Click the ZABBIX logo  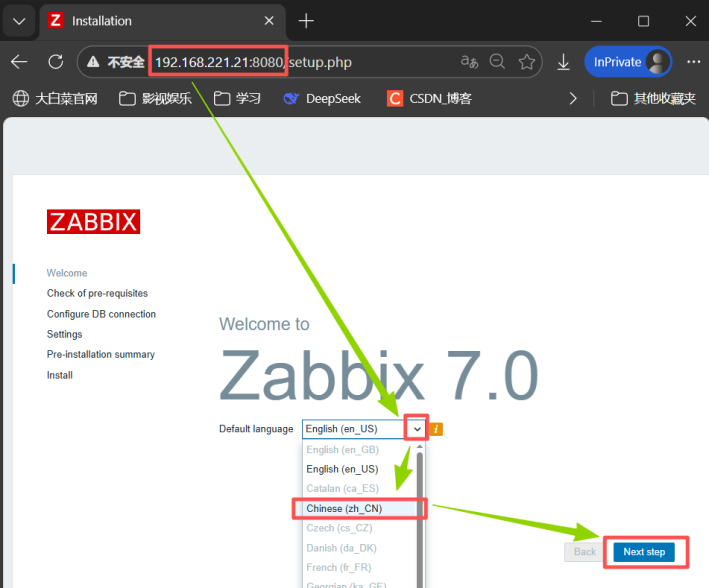click(93, 222)
